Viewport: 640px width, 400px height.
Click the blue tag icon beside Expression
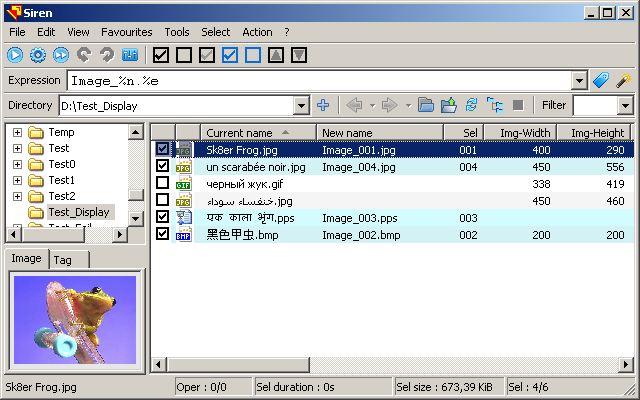(601, 80)
